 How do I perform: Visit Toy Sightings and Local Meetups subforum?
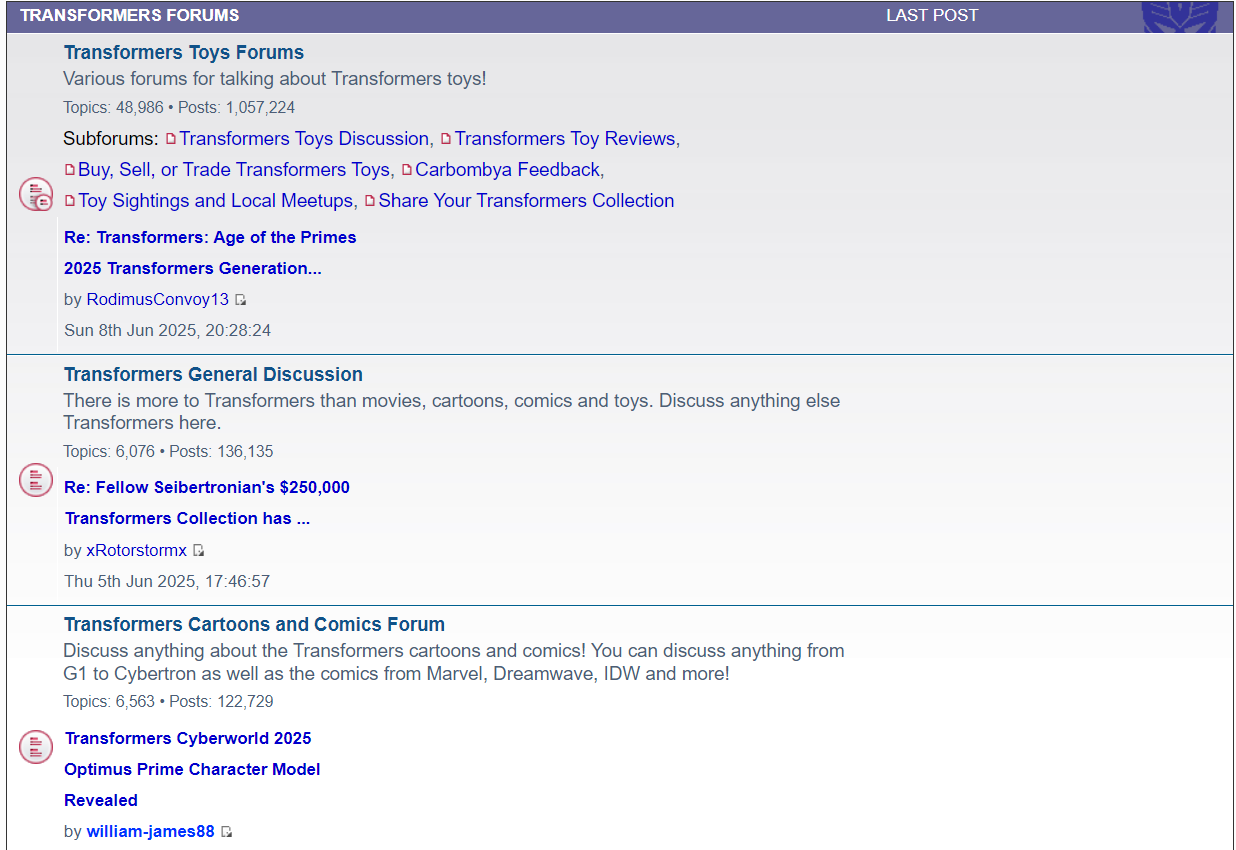pos(215,200)
